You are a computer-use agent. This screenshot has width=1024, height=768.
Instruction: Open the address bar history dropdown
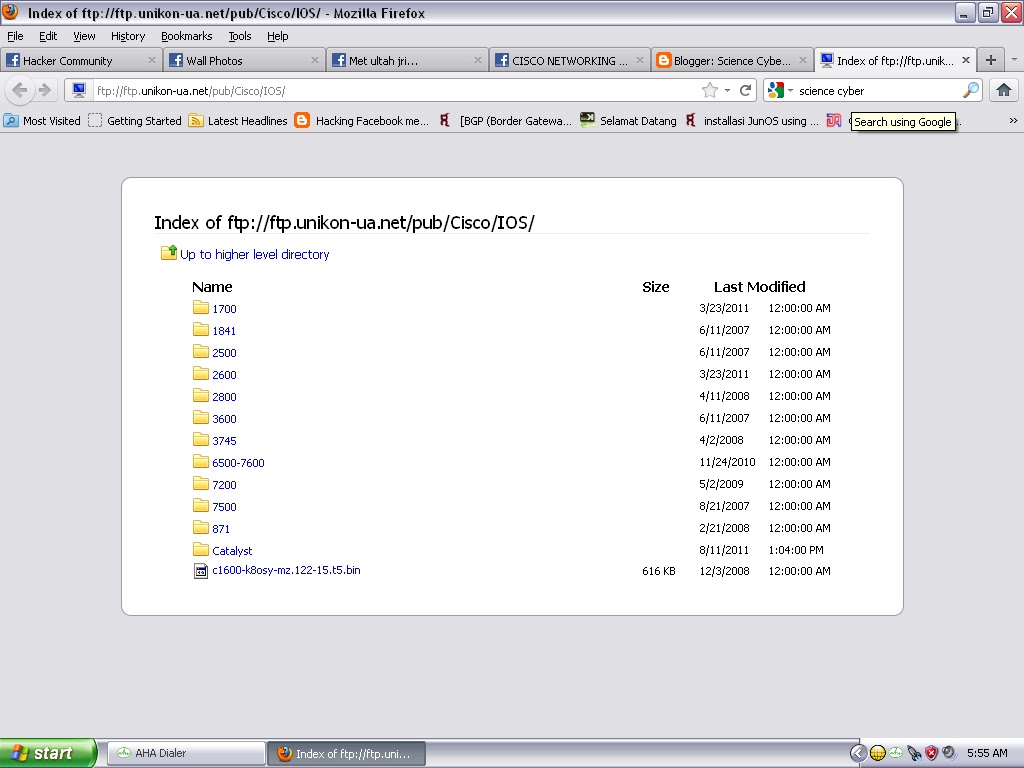[728, 91]
